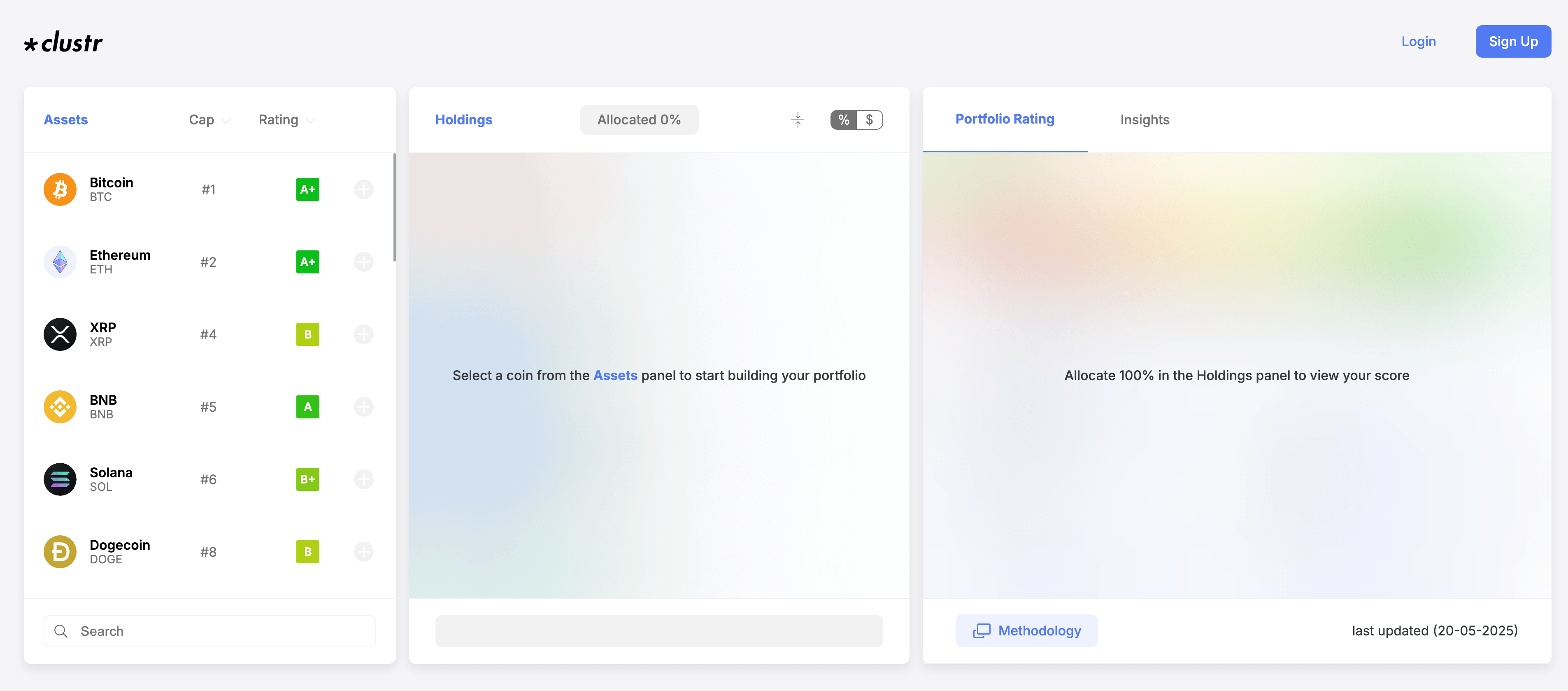Switch holdings display to dollar mode
The height and width of the screenshot is (691, 1568).
click(870, 120)
